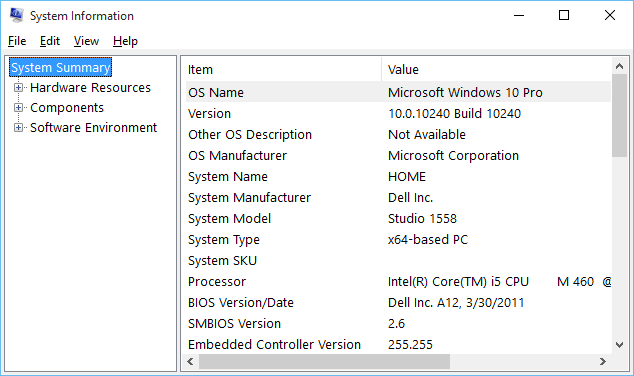Select the Processor row label
Image resolution: width=634 pixels, height=376 pixels.
pyautogui.click(x=217, y=282)
